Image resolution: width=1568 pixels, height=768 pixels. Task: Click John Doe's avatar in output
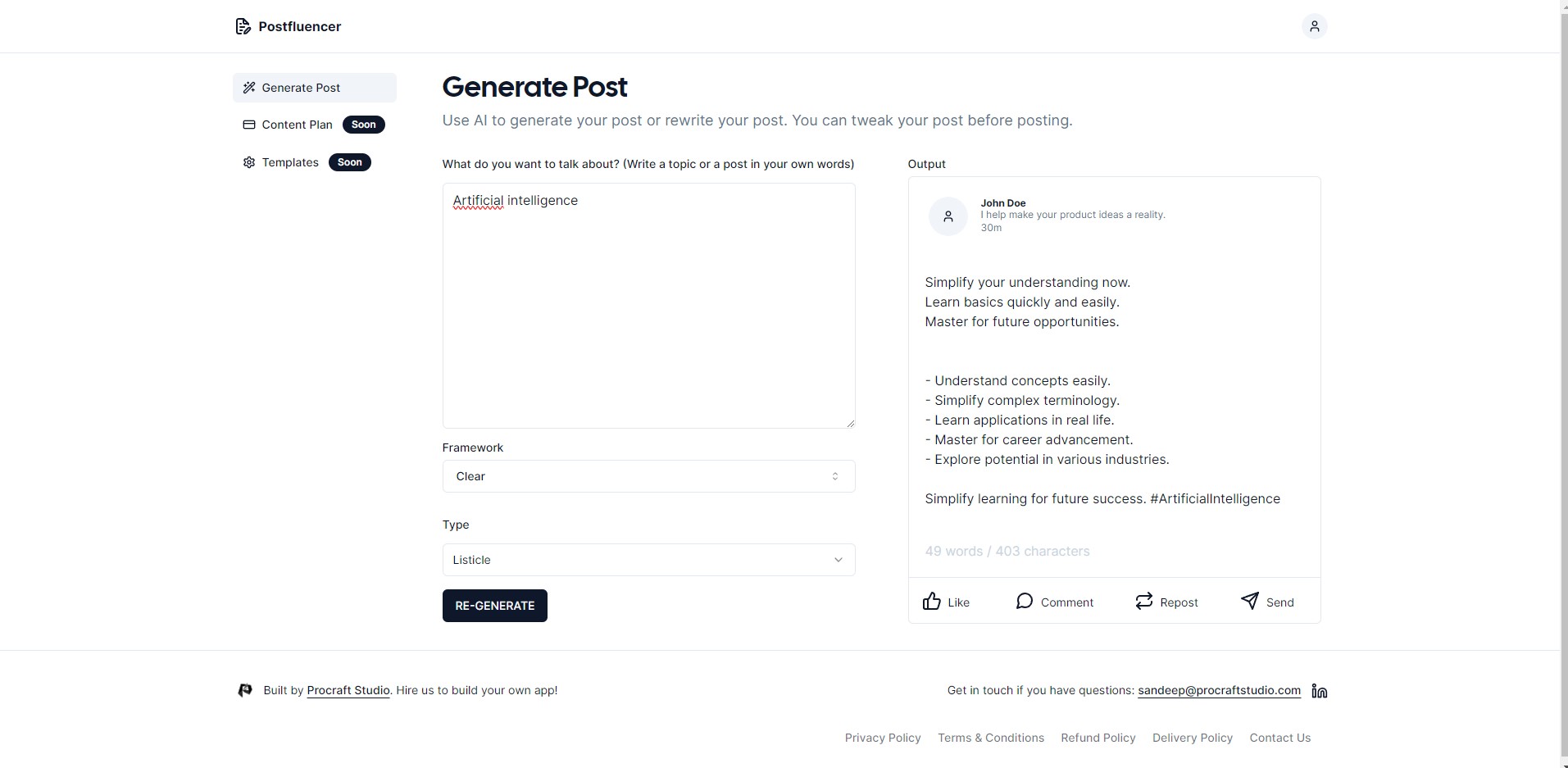948,216
